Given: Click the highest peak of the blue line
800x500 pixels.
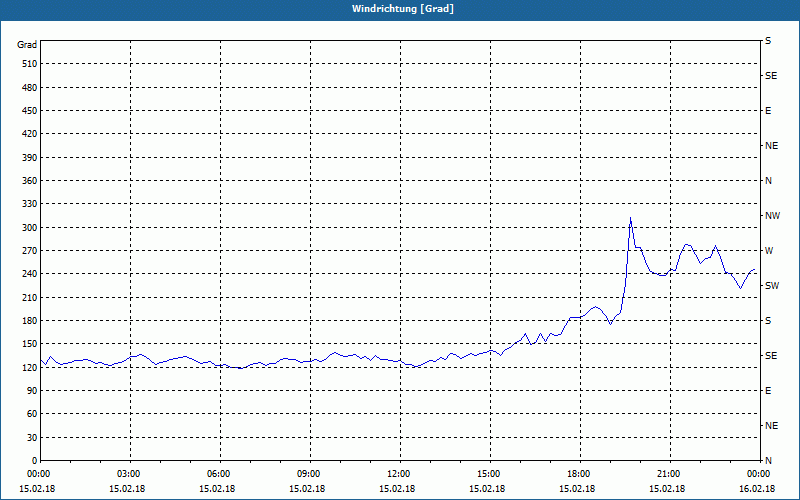Looking at the screenshot, I should coord(631,218).
